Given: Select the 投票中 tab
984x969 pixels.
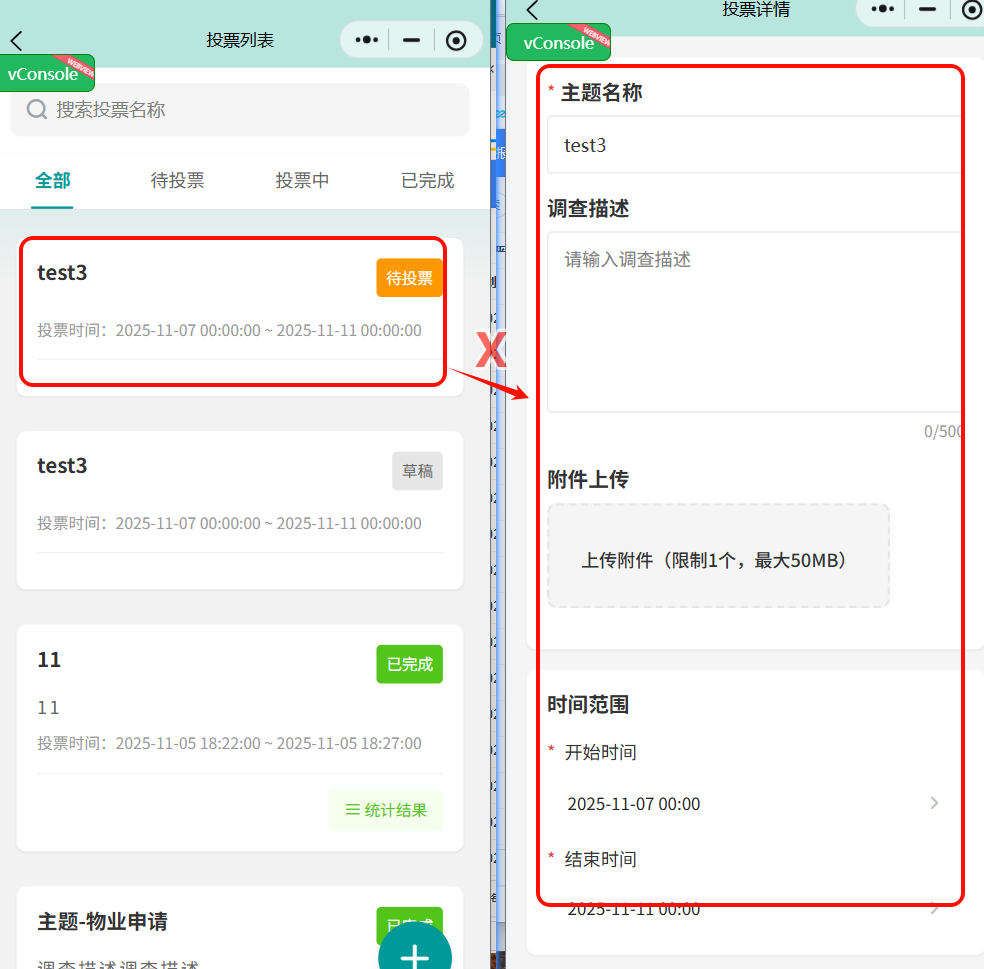Looking at the screenshot, I should click(302, 181).
